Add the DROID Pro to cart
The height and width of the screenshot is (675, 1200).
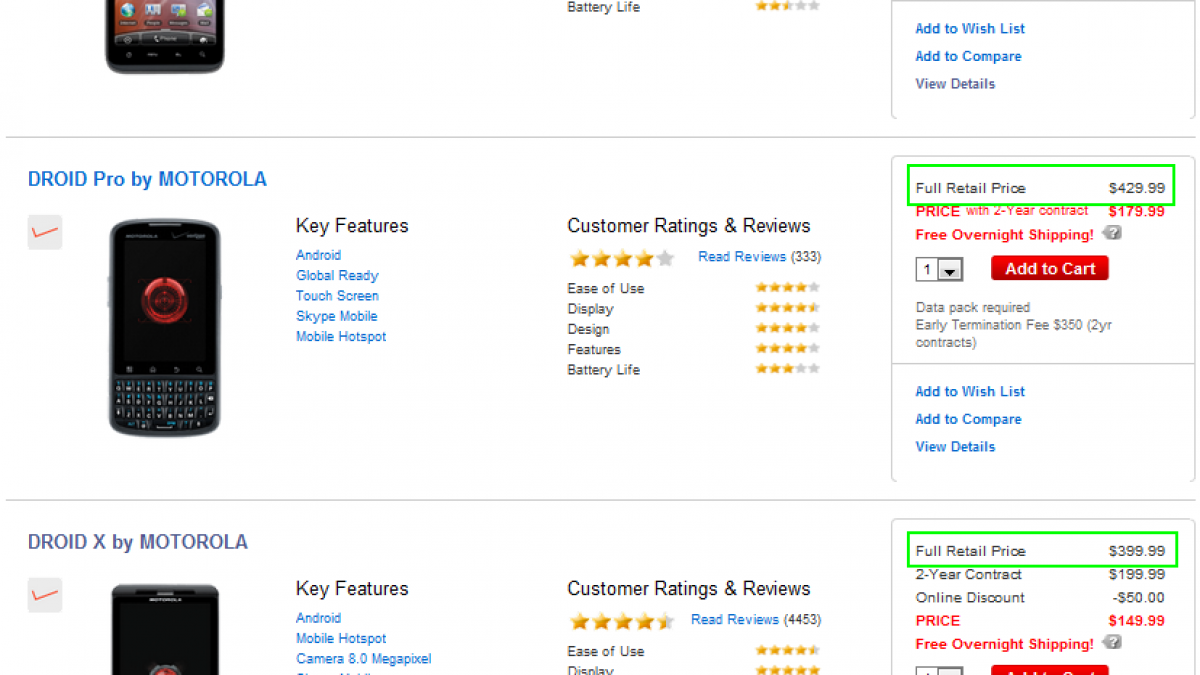[1050, 269]
